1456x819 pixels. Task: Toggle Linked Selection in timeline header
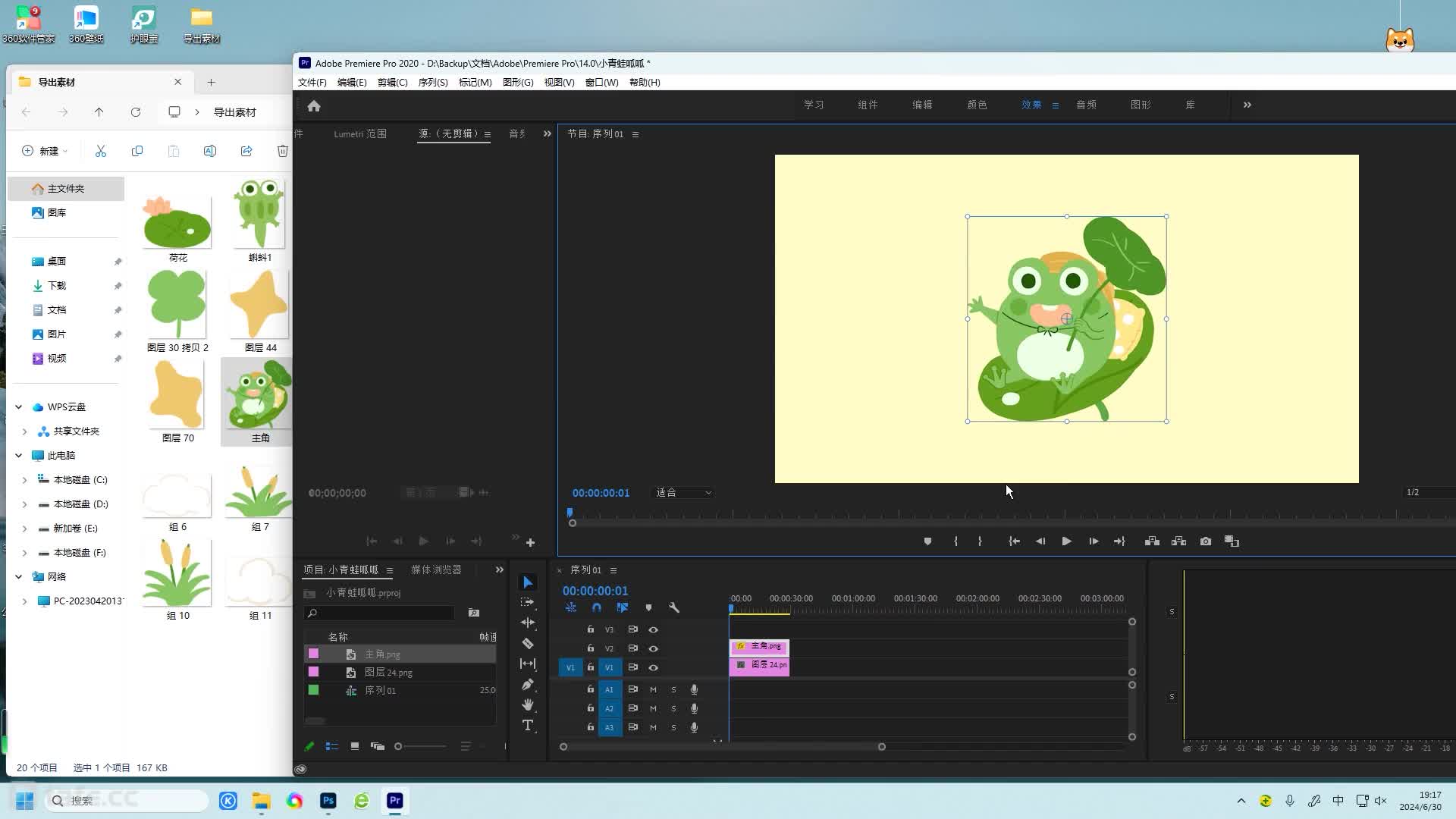tap(623, 607)
